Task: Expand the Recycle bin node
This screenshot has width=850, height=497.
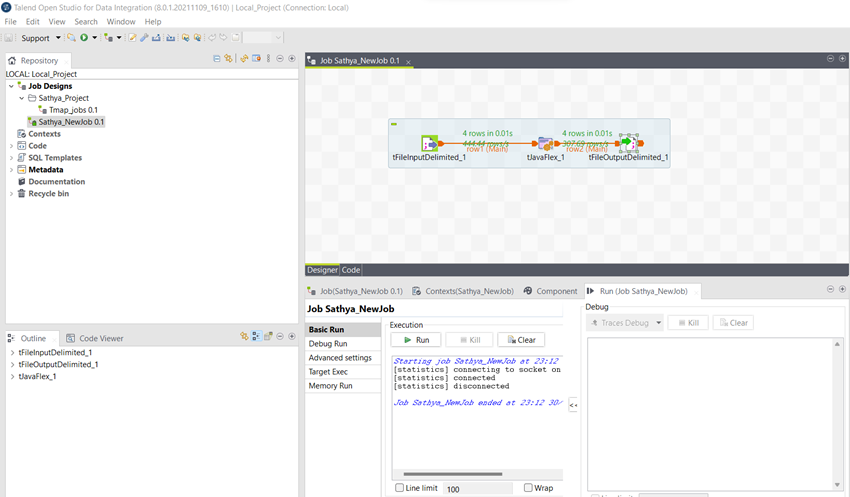Action: click(x=11, y=193)
